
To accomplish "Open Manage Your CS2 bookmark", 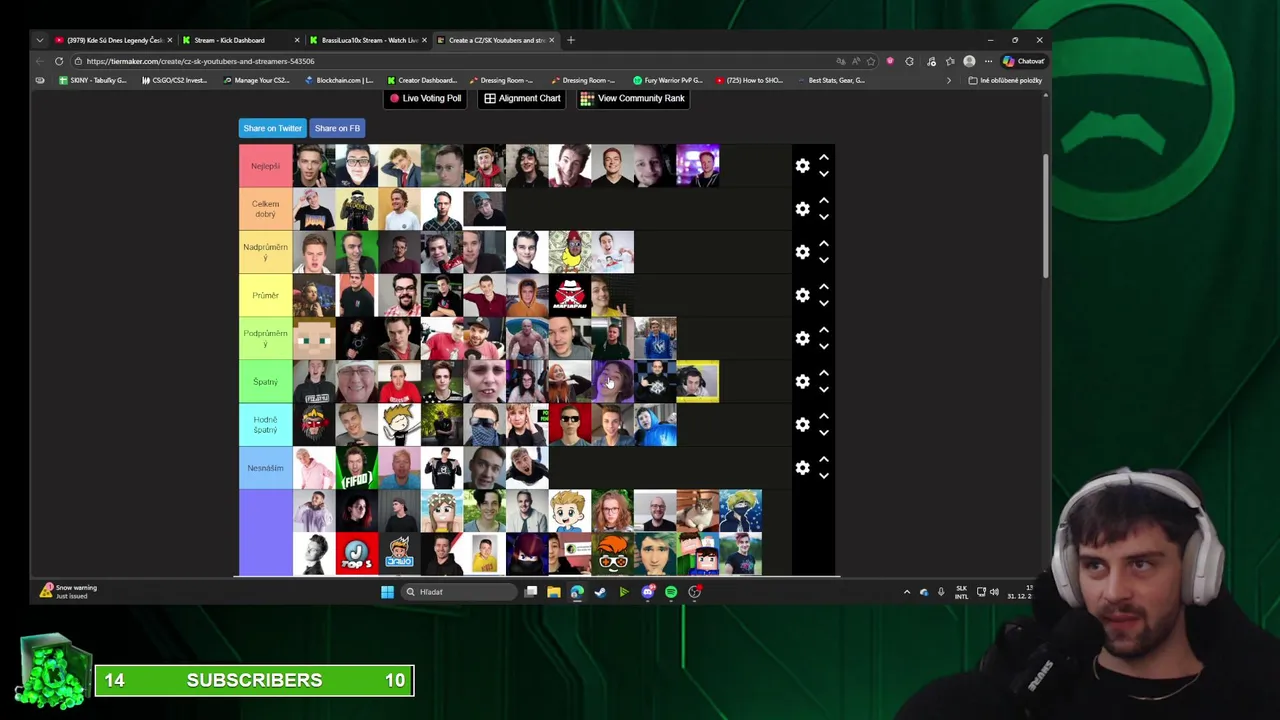I will point(257,80).
